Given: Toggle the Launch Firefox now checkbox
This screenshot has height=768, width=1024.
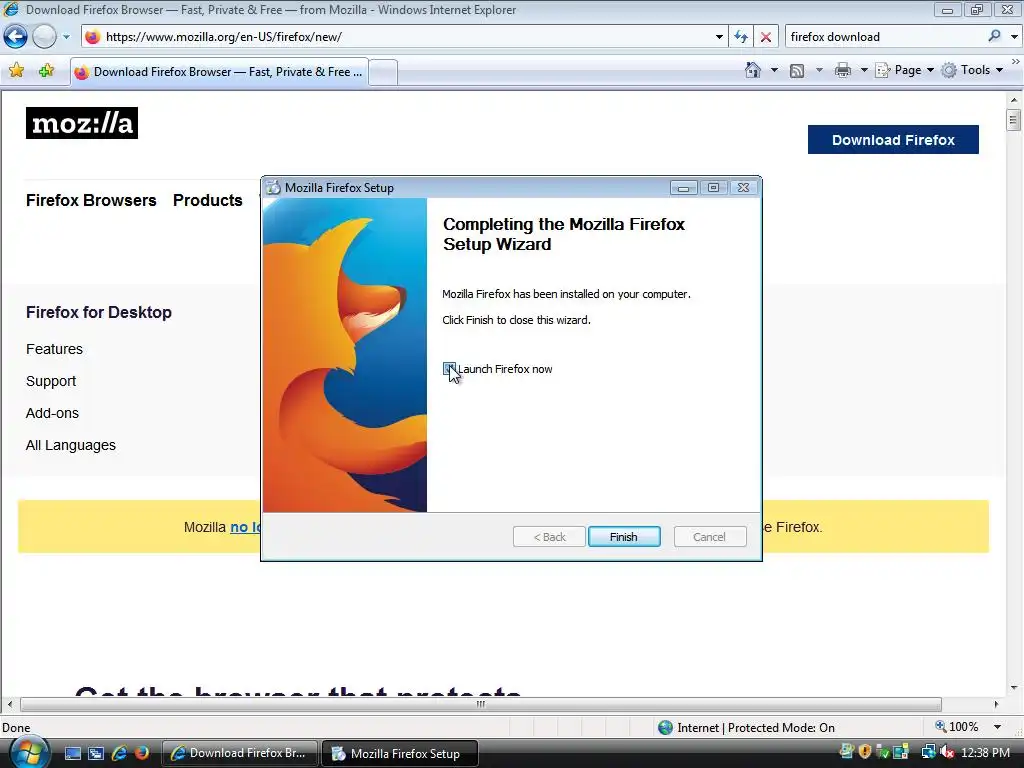Looking at the screenshot, I should tap(449, 369).
